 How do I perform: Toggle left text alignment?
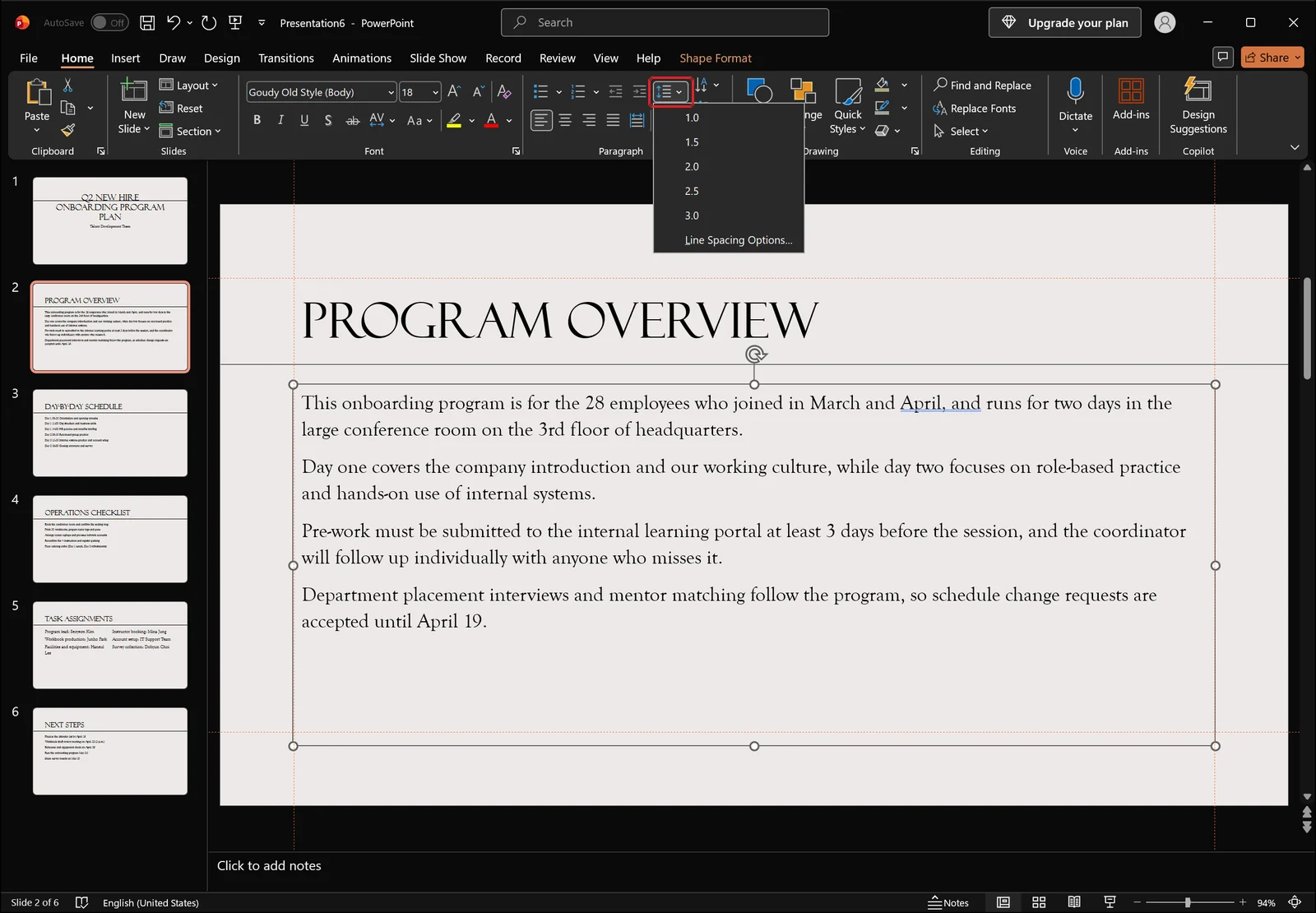540,120
